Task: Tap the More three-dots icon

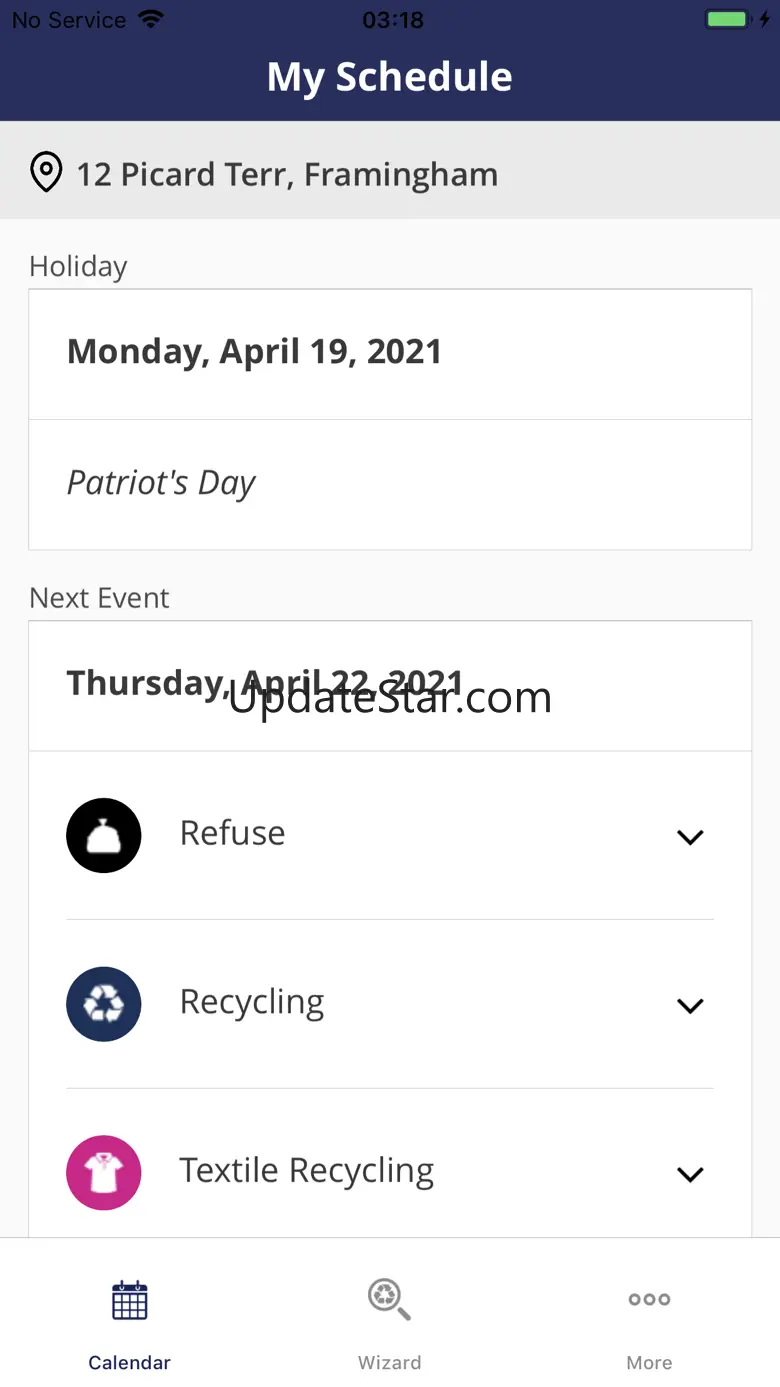Action: (649, 1300)
